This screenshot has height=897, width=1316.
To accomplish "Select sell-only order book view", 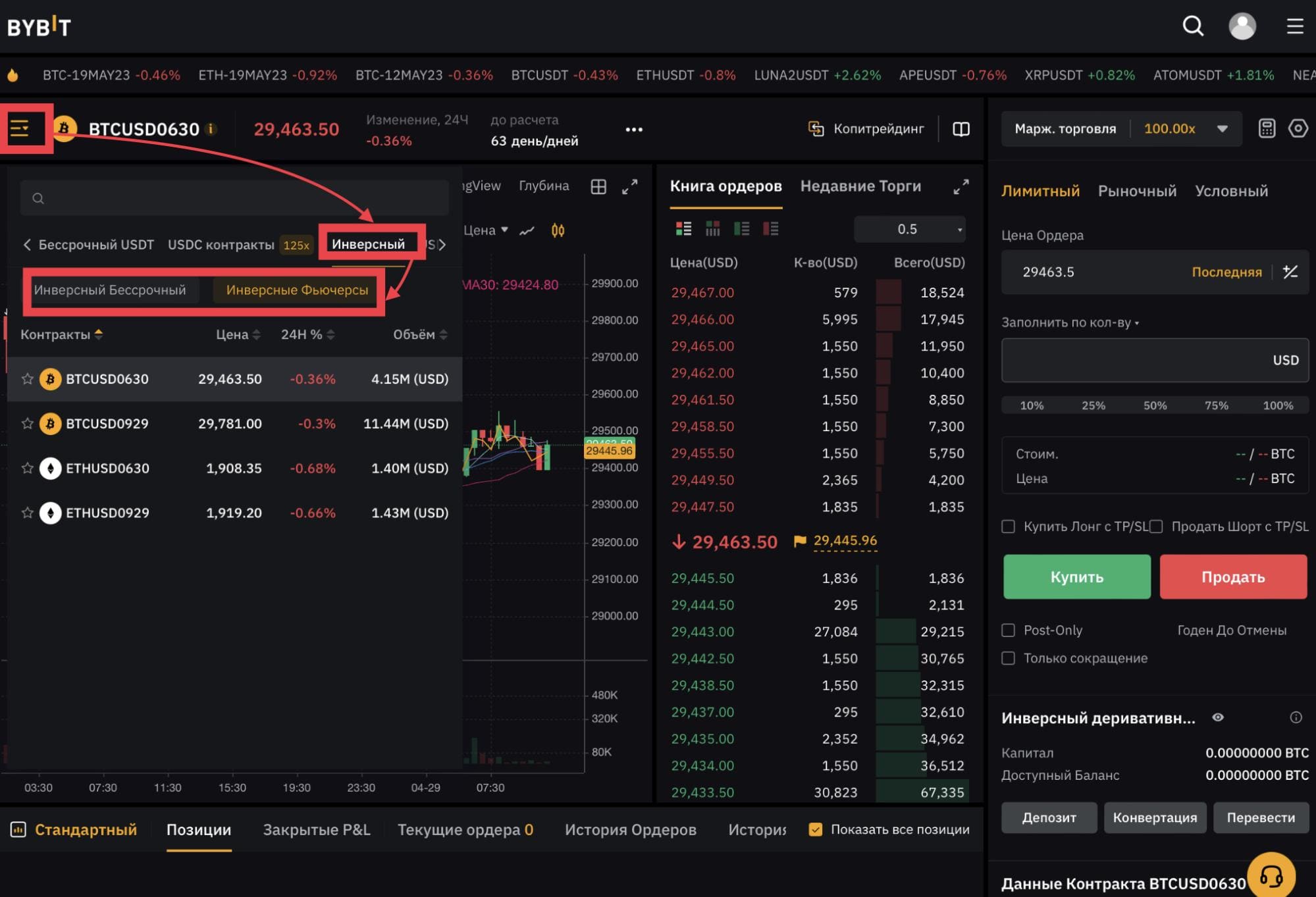I will 770,229.
